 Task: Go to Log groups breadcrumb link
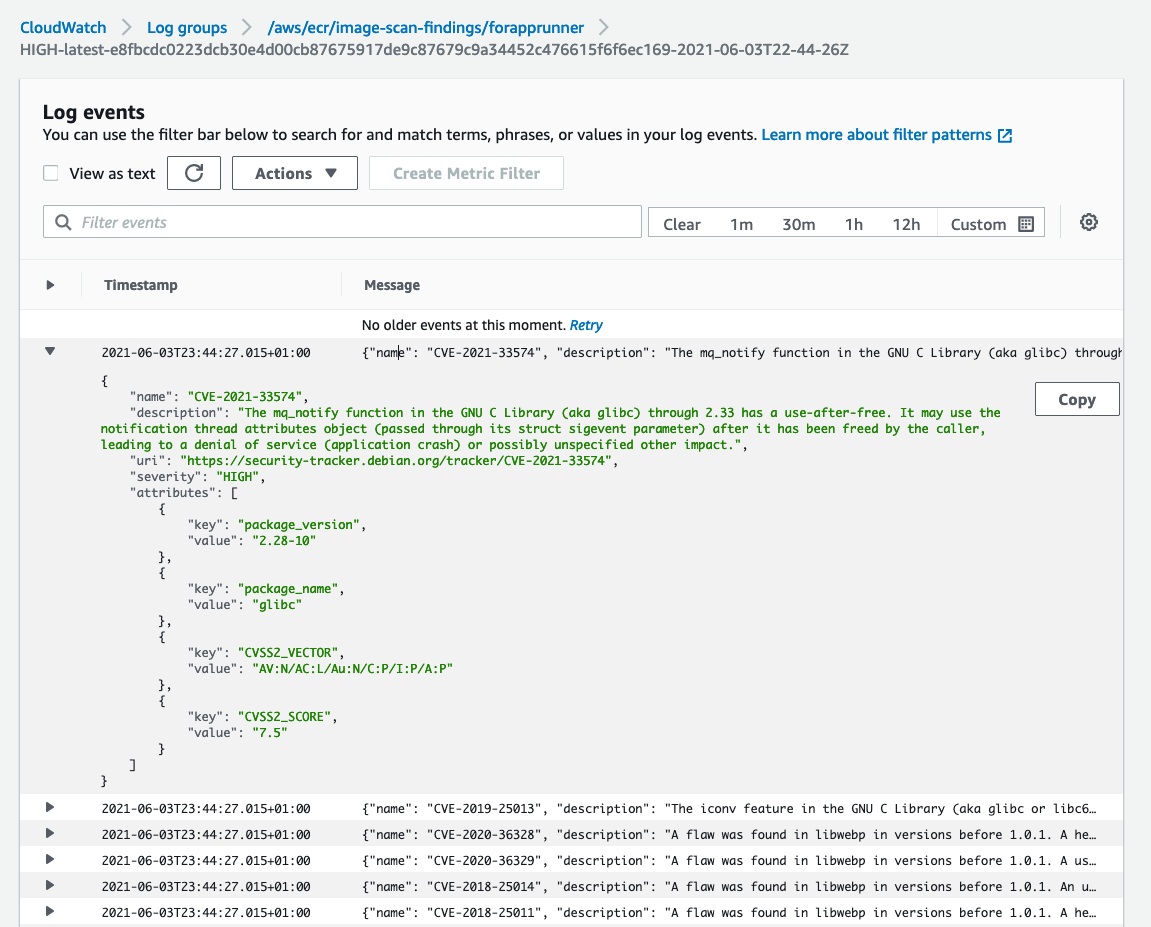tap(187, 28)
